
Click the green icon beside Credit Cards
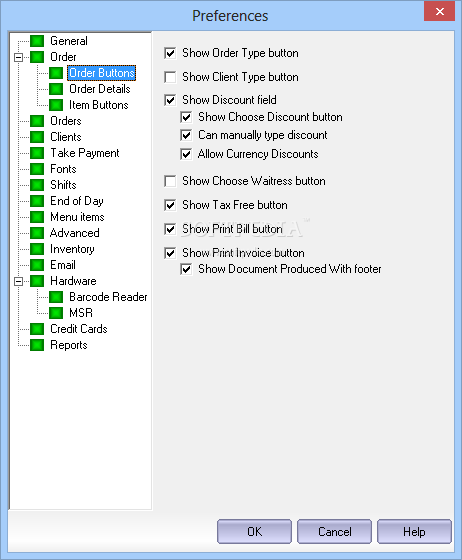pyautogui.click(x=37, y=329)
